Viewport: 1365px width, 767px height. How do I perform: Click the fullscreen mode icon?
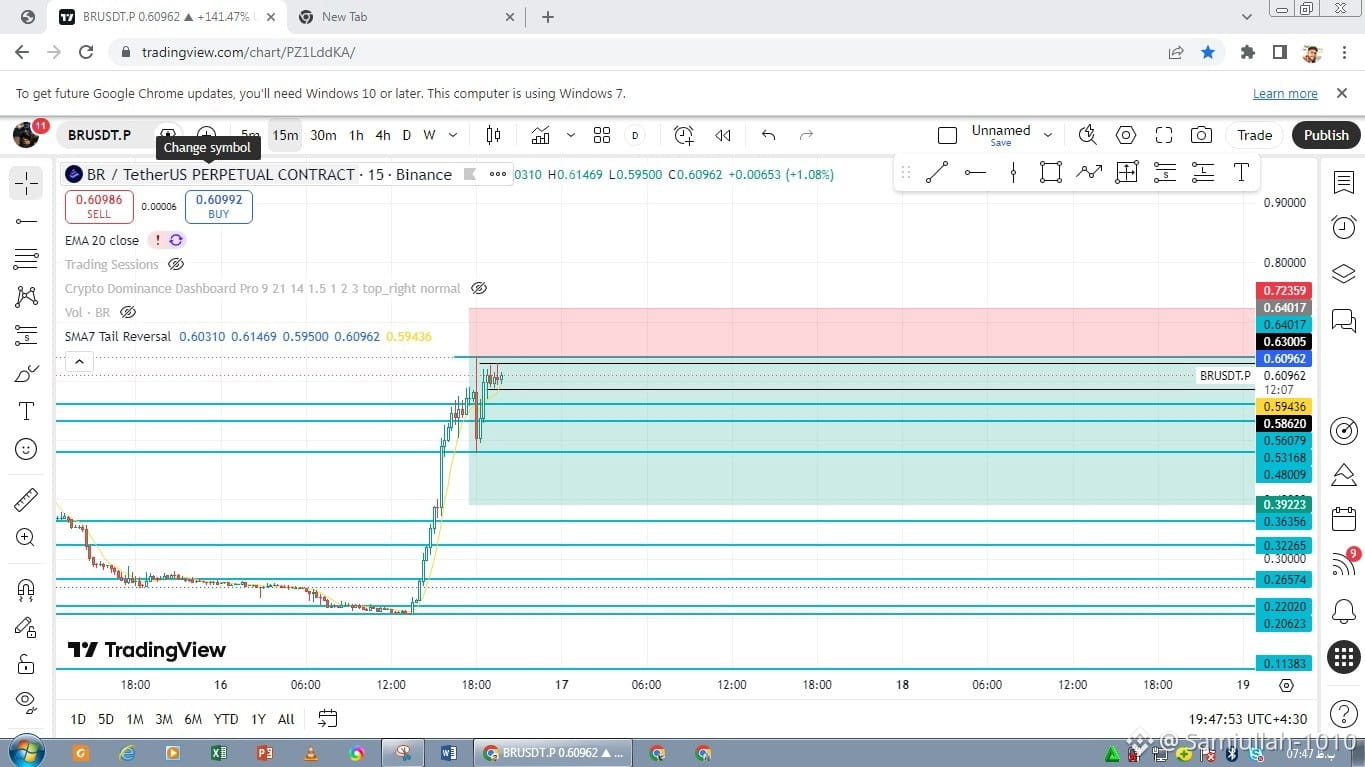click(1163, 135)
